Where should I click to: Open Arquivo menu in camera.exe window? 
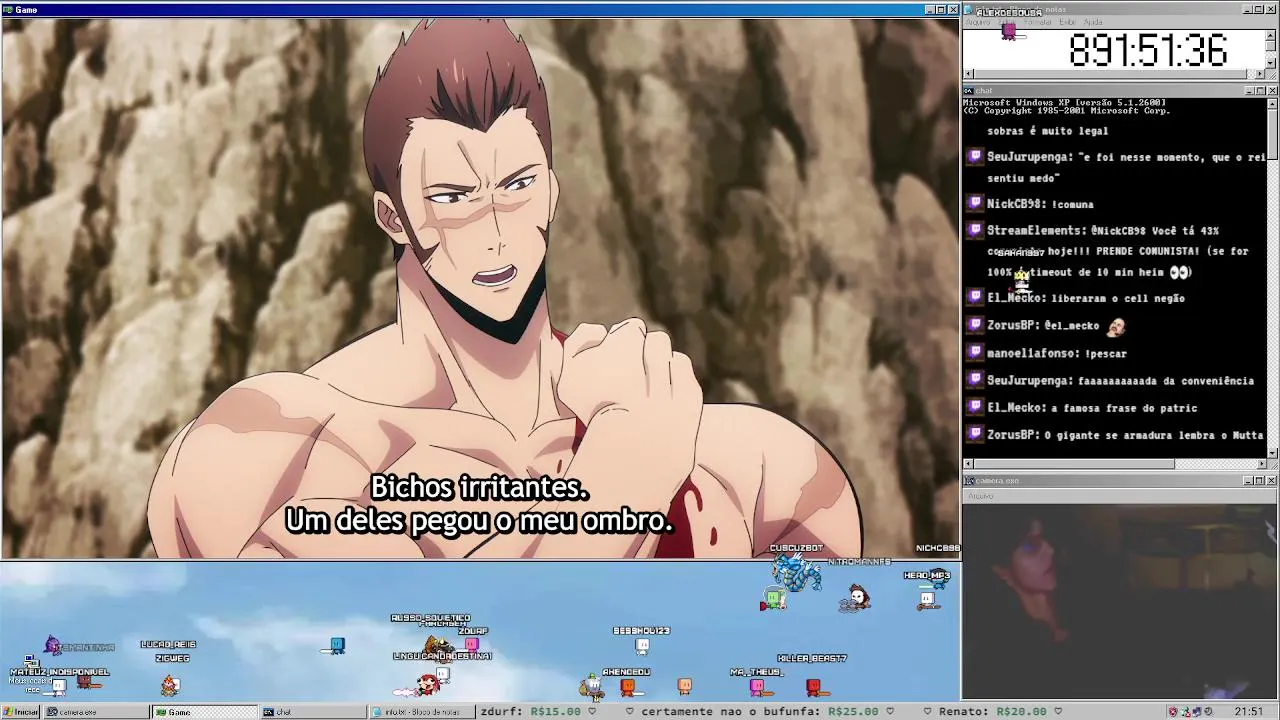click(980, 496)
